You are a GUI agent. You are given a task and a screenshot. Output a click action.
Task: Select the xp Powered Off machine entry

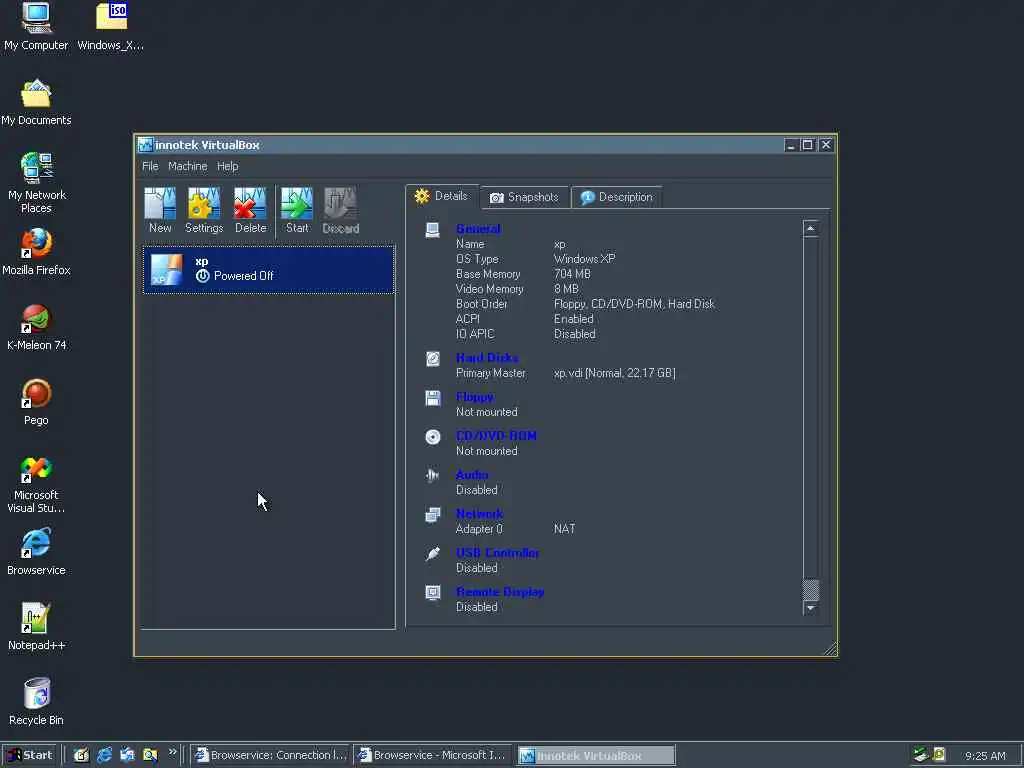pyautogui.click(x=268, y=270)
